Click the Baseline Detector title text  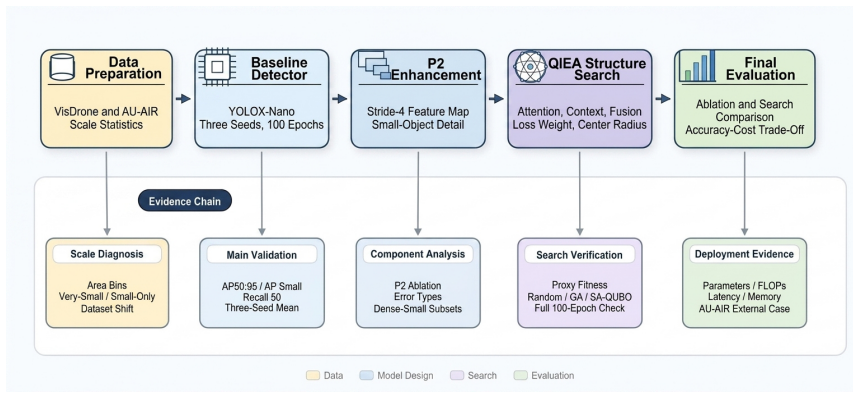(279, 69)
